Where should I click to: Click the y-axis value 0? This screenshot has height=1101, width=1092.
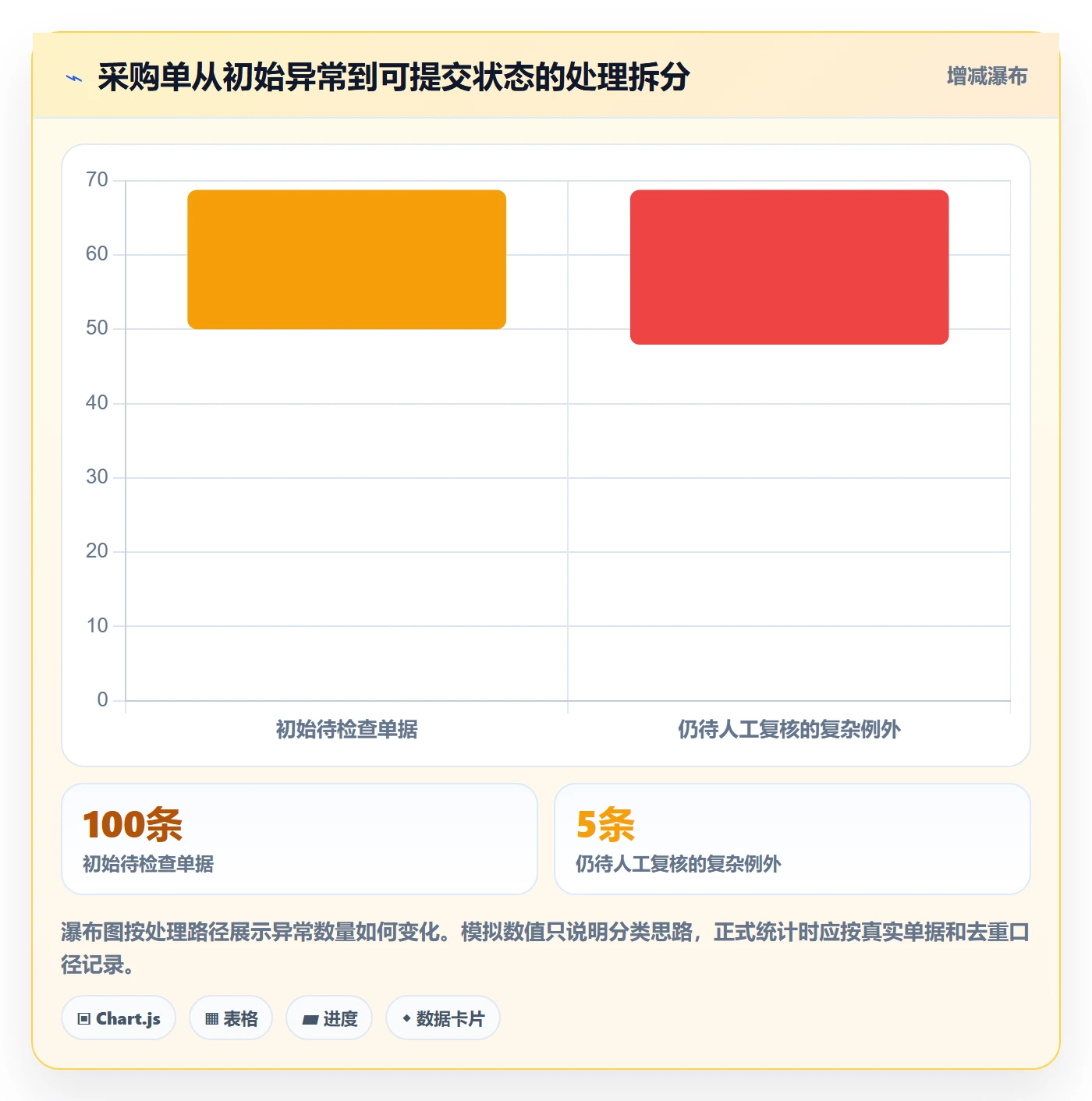(x=102, y=700)
